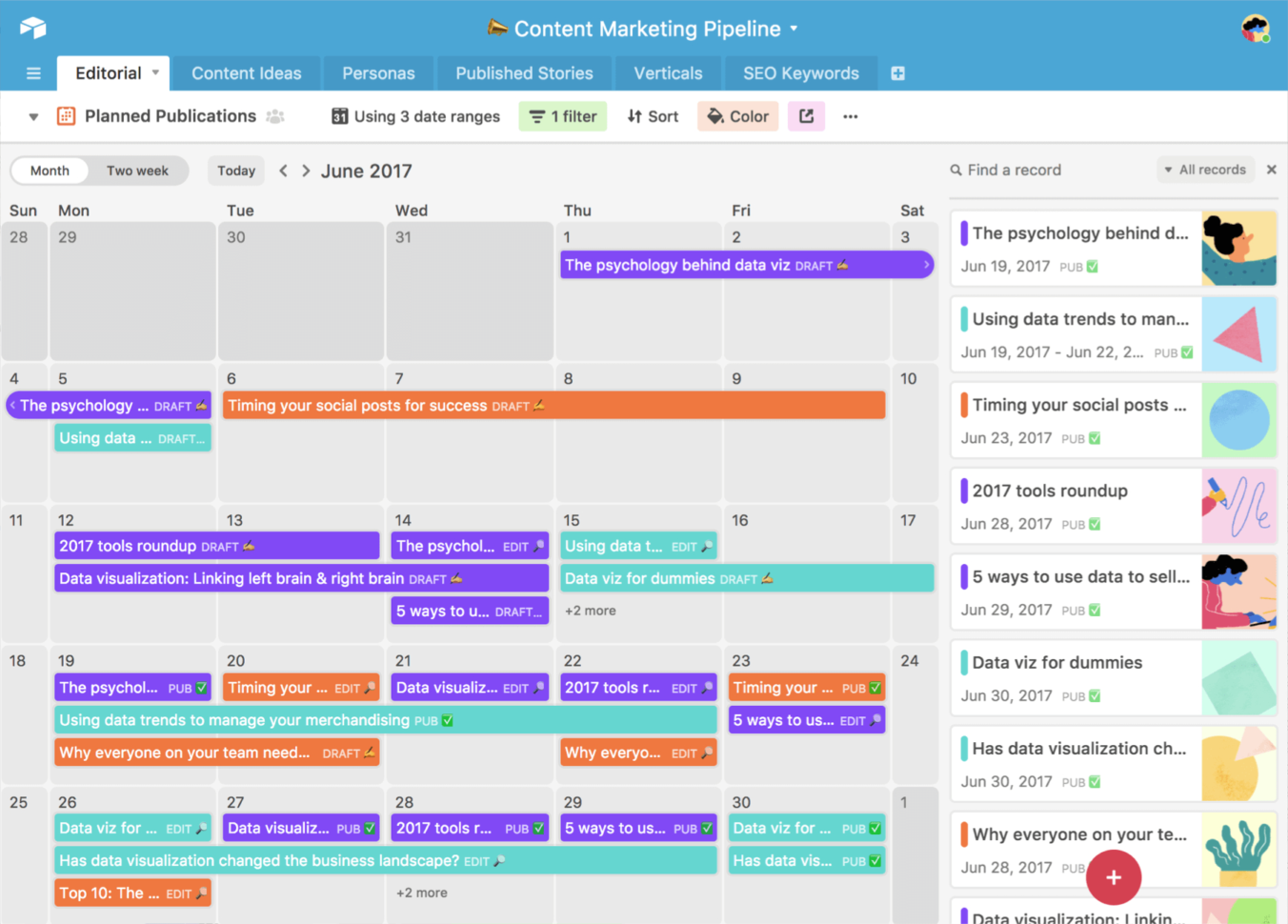The image size is (1288, 924).
Task: Add a new record with the red plus button
Action: [1114, 877]
